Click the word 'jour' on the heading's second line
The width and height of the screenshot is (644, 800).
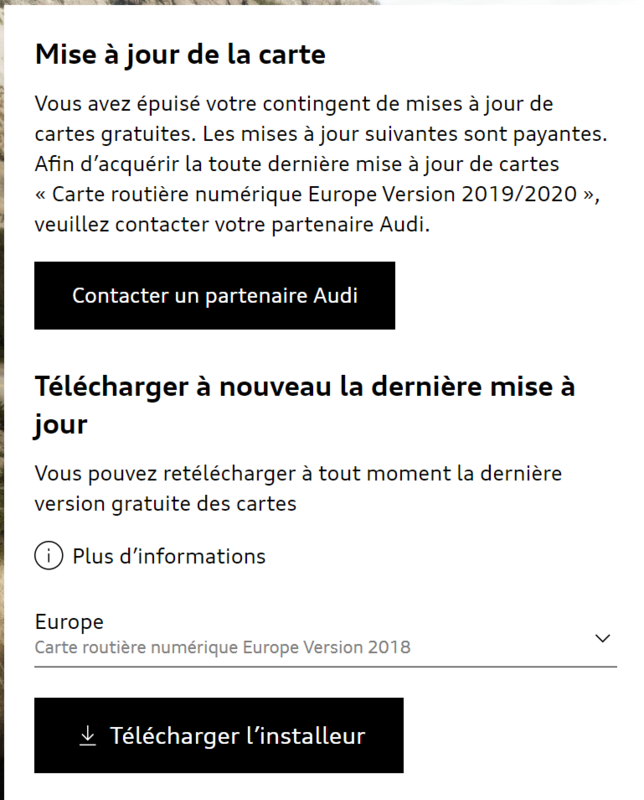coord(61,424)
